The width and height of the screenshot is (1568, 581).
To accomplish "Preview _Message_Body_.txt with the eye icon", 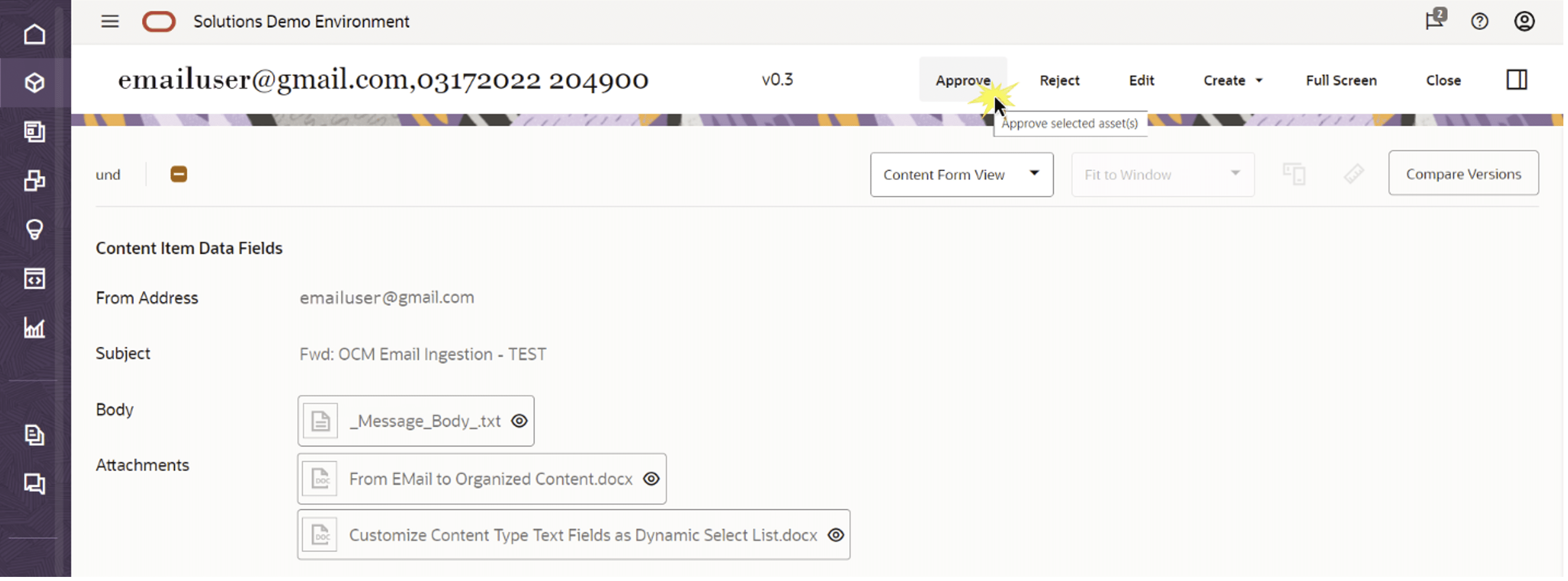I will click(519, 421).
